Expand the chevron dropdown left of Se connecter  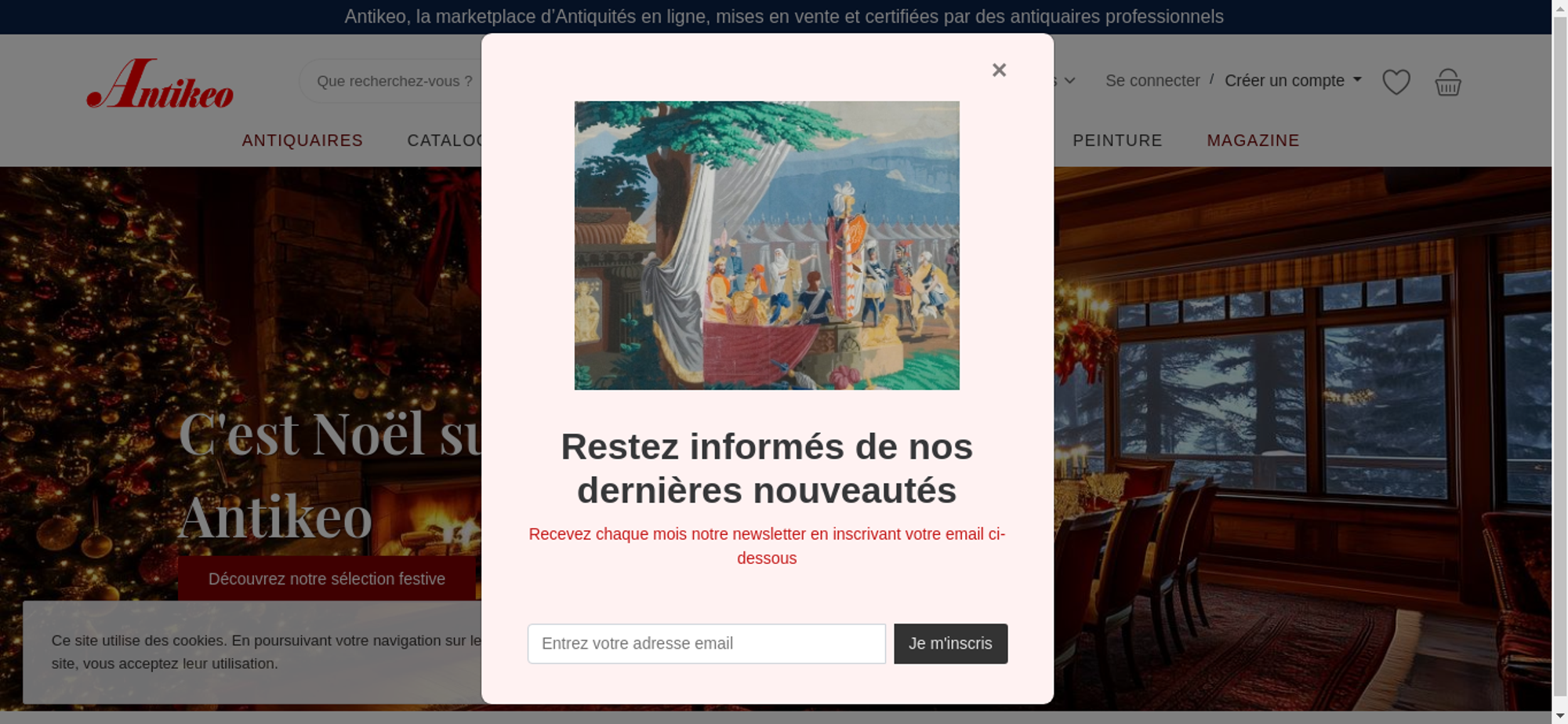click(x=1069, y=81)
